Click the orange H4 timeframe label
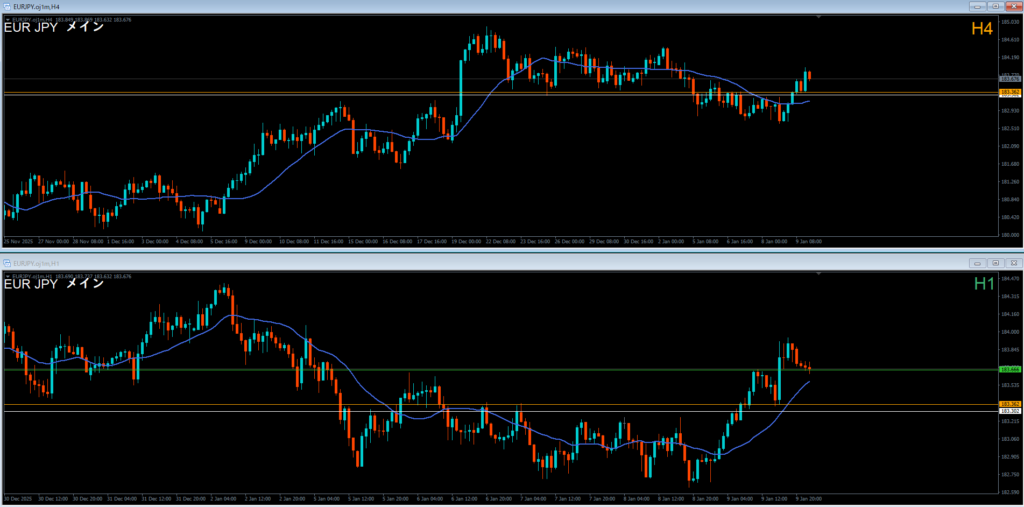Image resolution: width=1024 pixels, height=507 pixels. click(x=981, y=29)
